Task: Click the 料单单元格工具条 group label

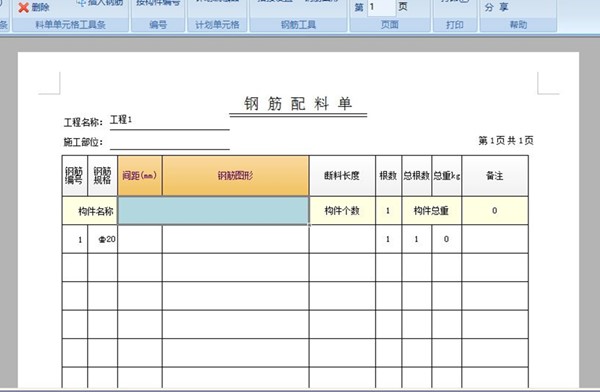Action: pos(70,25)
